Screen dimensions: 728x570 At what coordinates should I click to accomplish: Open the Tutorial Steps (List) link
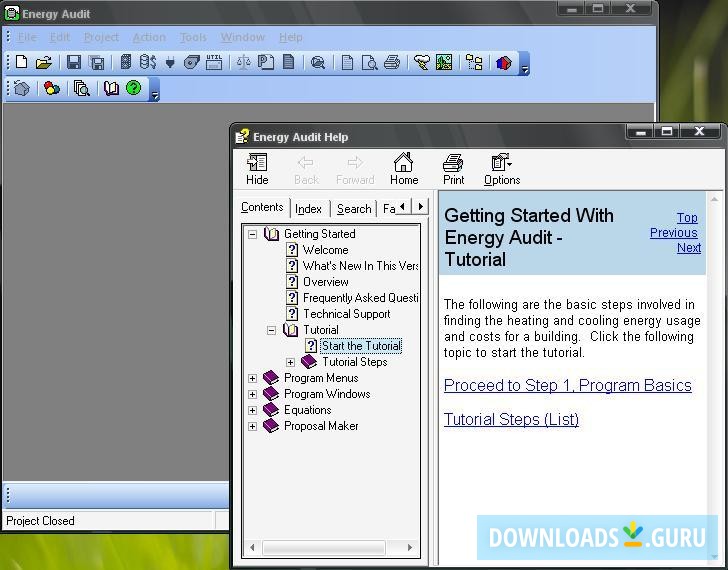[x=511, y=419]
